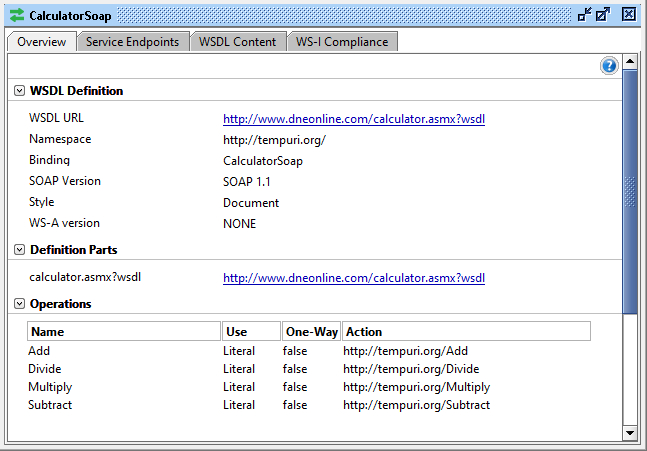Click the Literal value in Add row
The height and width of the screenshot is (451, 647).
pos(239,351)
